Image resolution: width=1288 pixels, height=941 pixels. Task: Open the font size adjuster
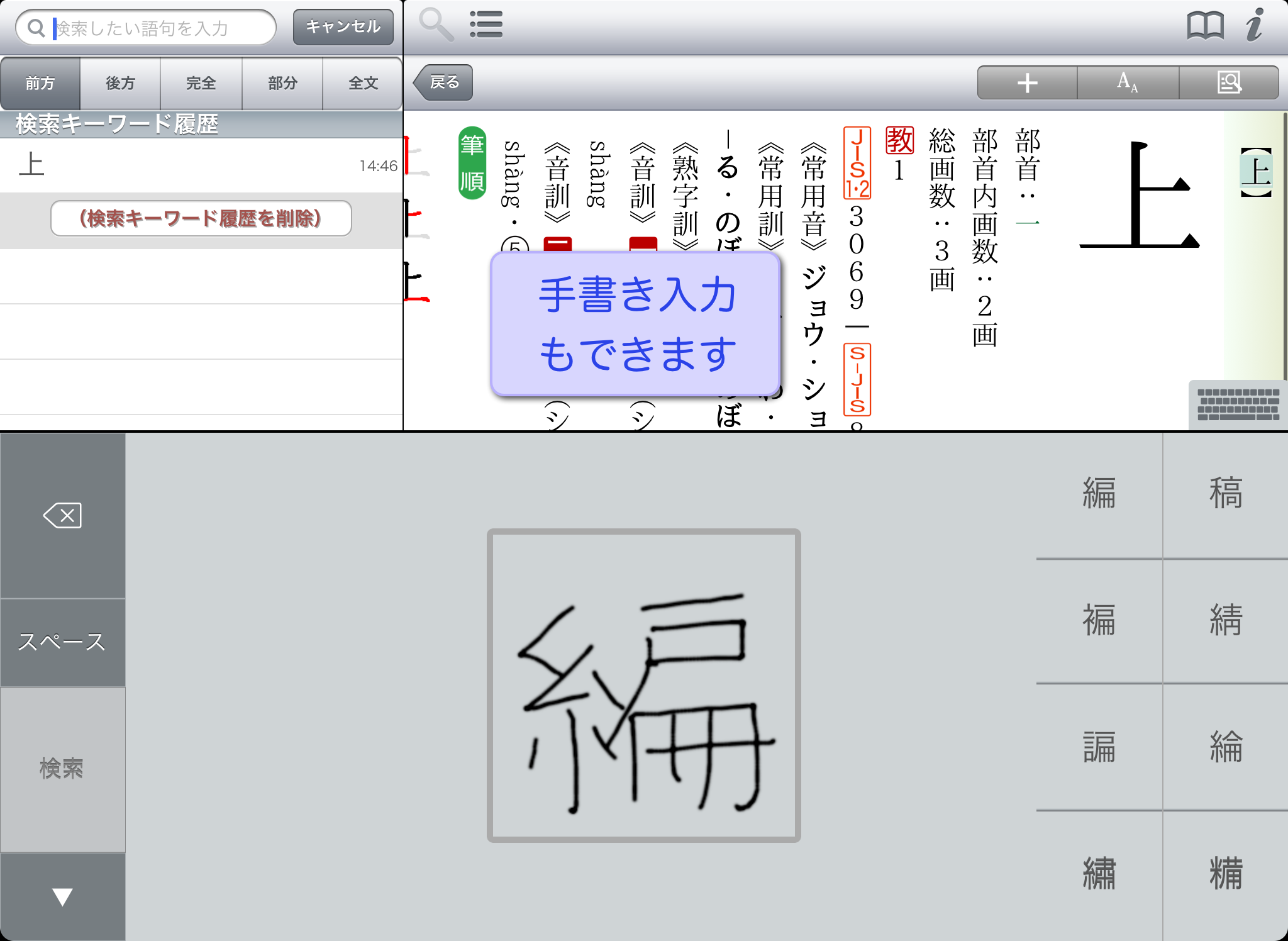[x=1128, y=82]
